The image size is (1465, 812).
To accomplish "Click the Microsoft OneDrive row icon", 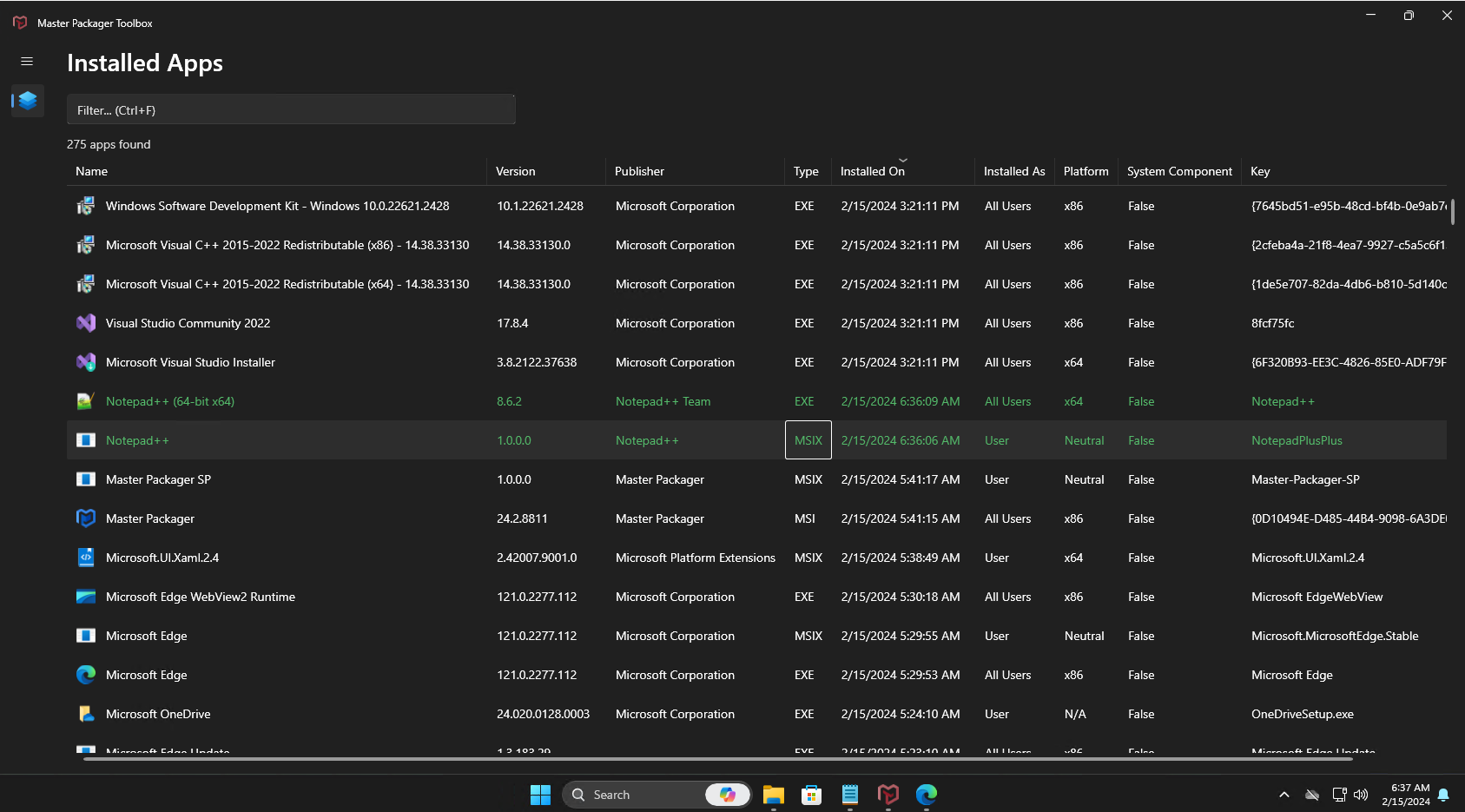I will point(86,714).
